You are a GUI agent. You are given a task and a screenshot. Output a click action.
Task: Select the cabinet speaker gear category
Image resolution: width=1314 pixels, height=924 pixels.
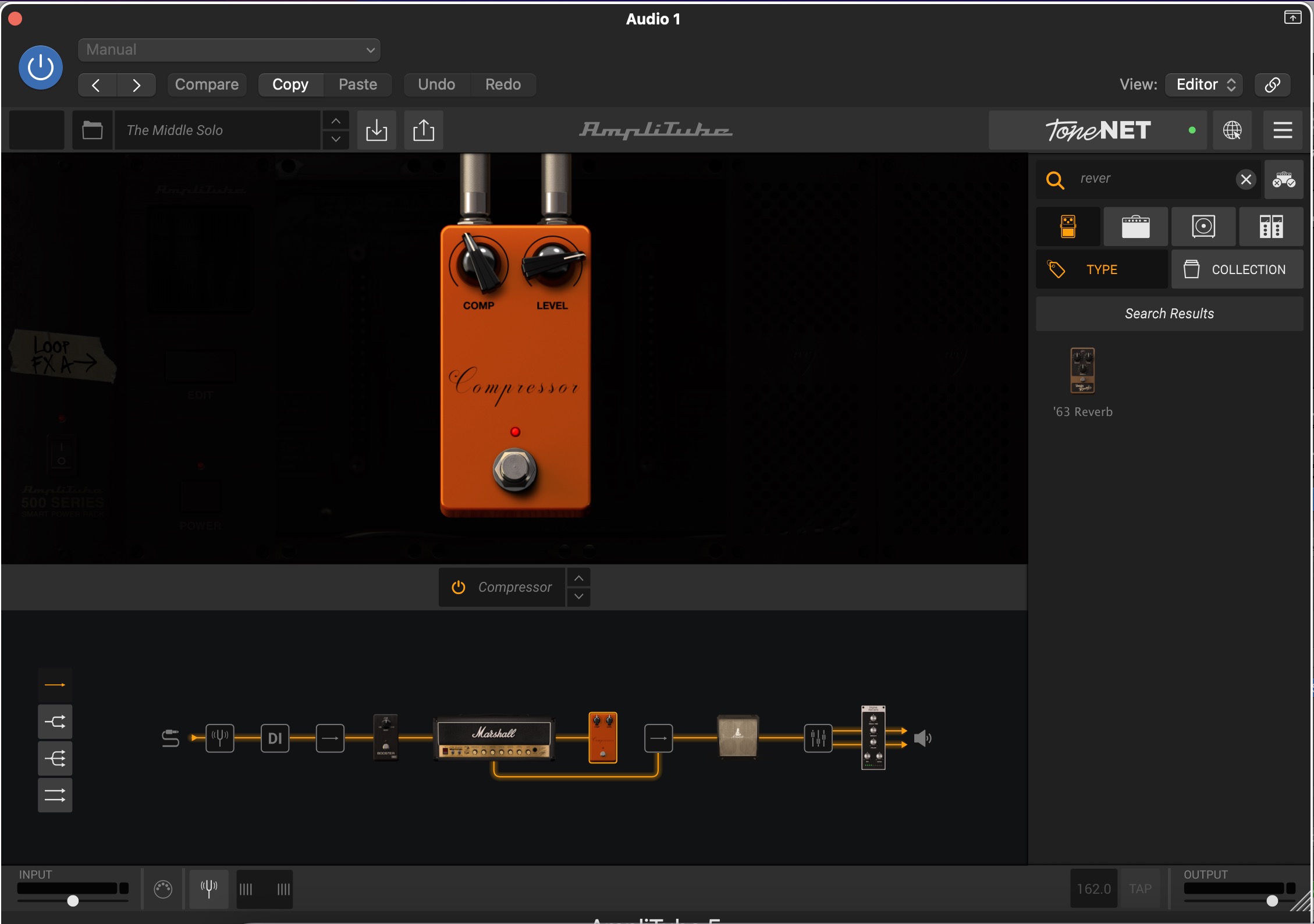[1203, 226]
